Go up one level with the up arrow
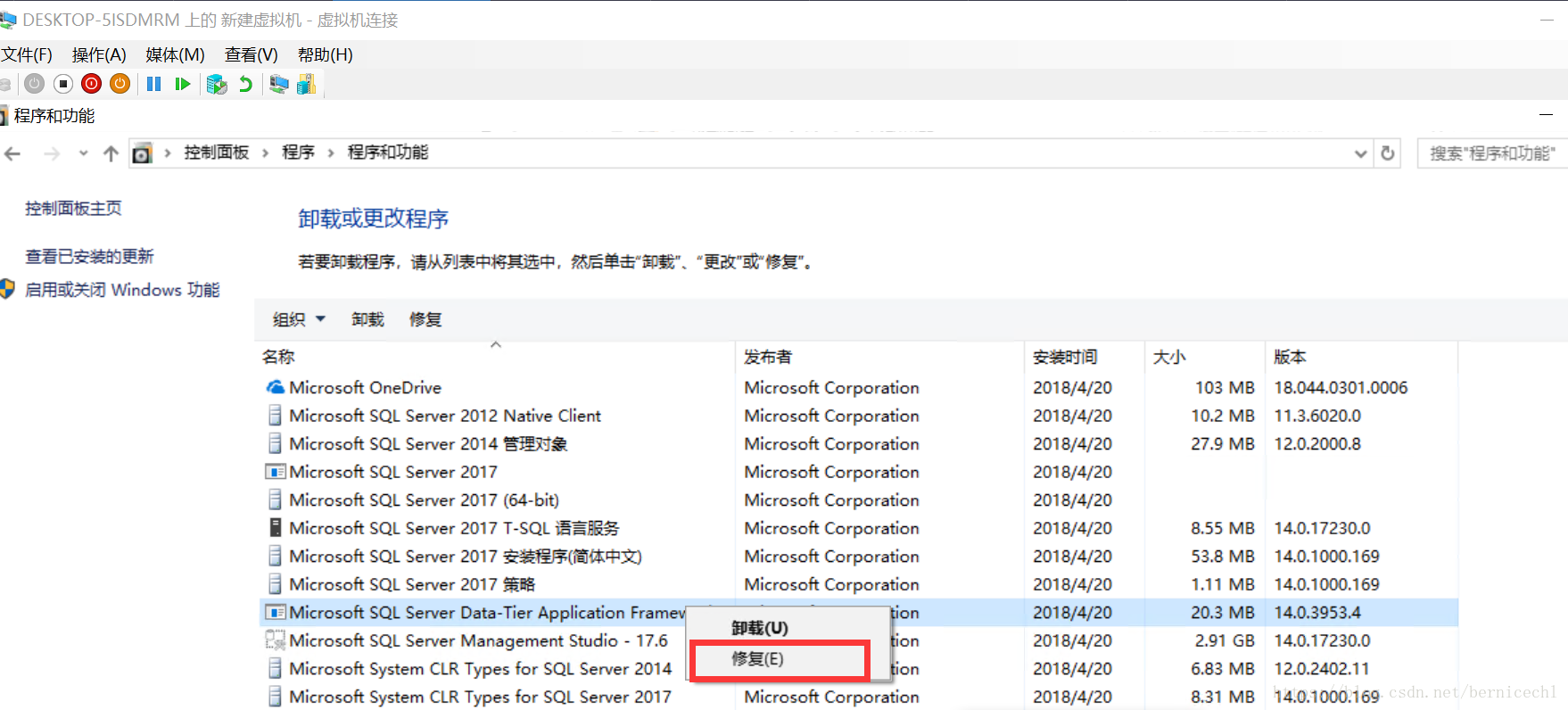Viewport: 1568px width, 710px height. click(x=111, y=153)
